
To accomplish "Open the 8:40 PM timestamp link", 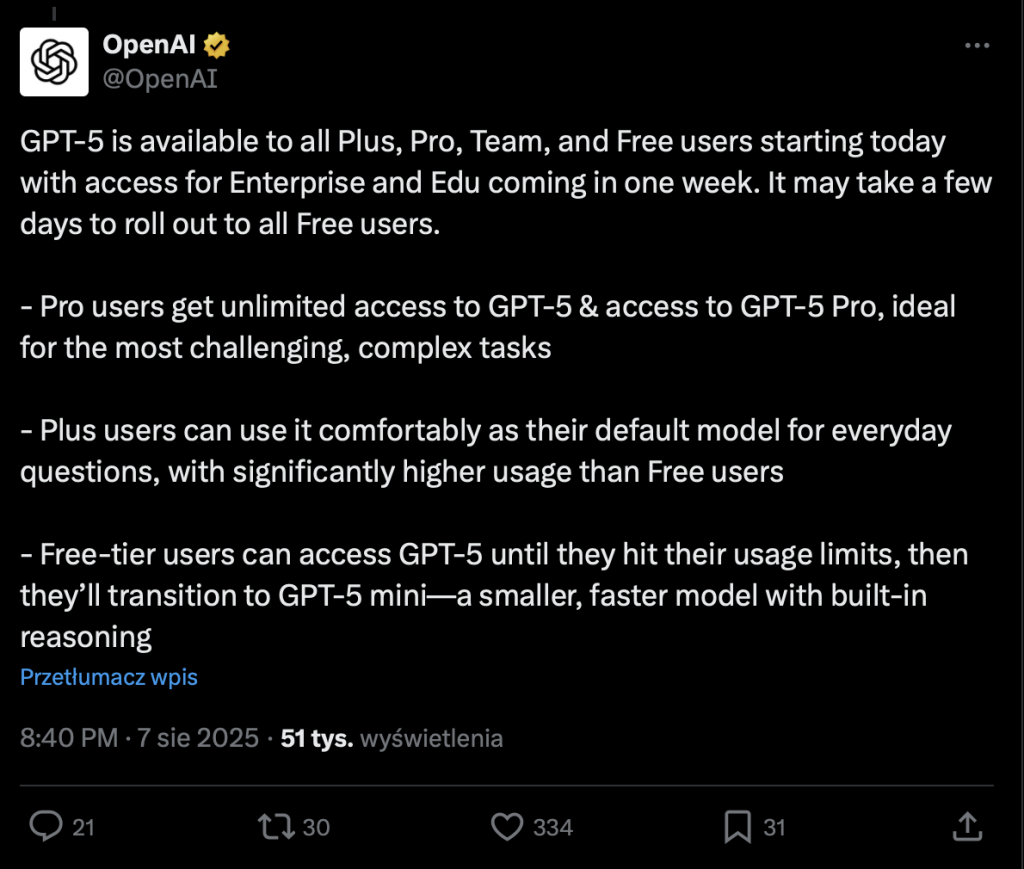I will coord(69,738).
